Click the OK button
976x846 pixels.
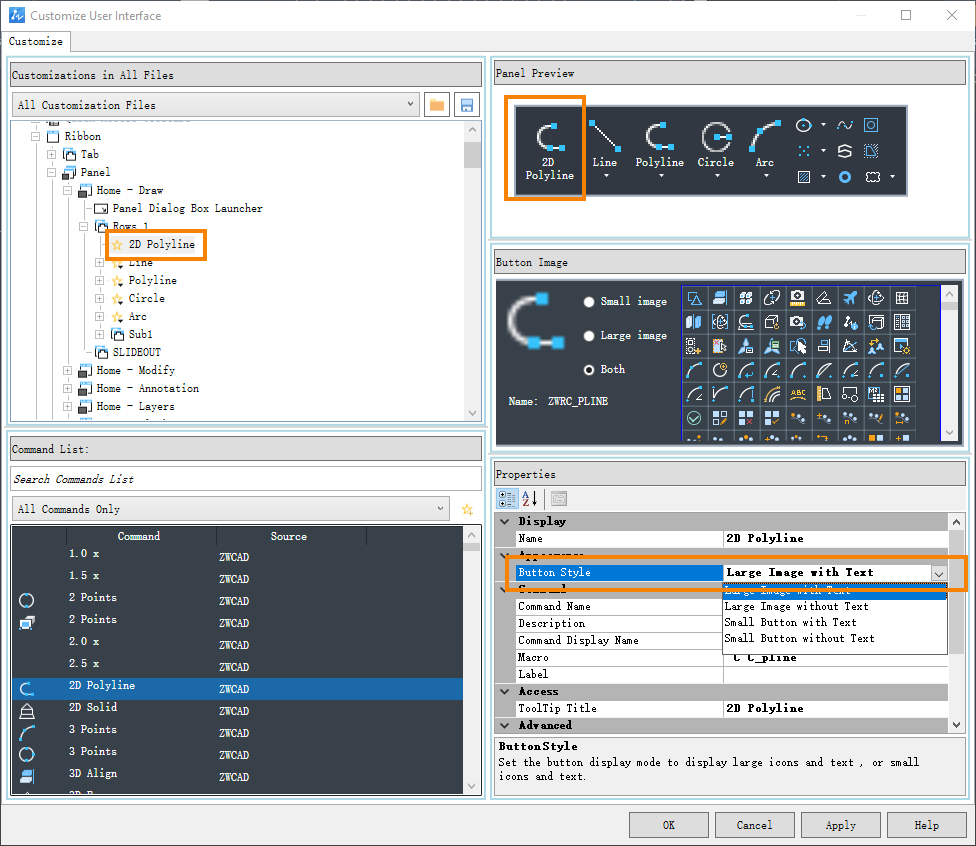click(669, 825)
